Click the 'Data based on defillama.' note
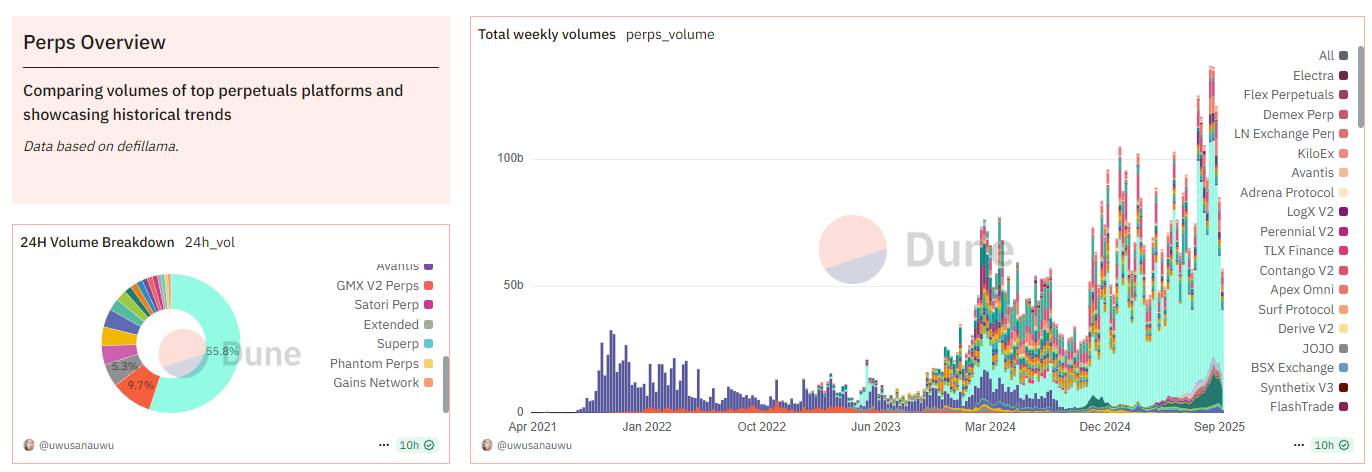Viewport: 1372px width, 472px height. tap(101, 146)
